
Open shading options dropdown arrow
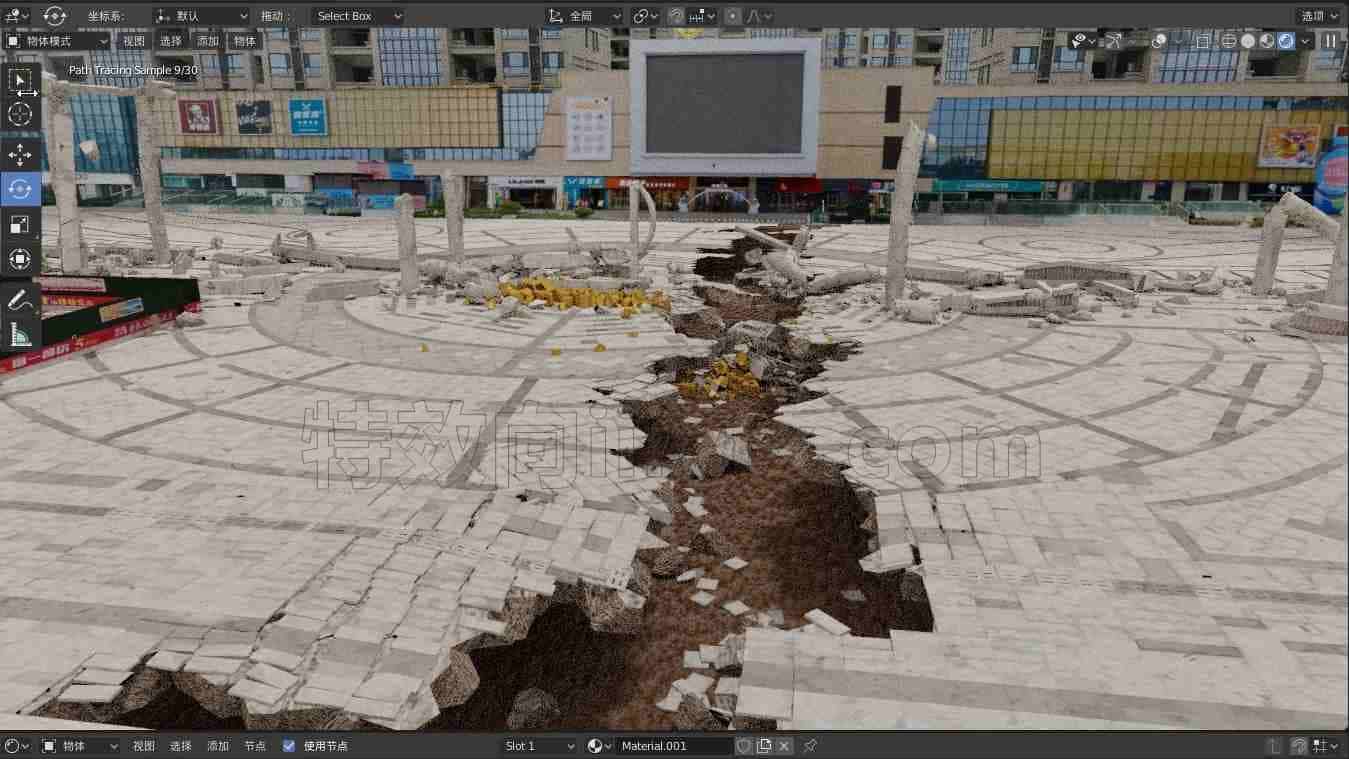1305,41
